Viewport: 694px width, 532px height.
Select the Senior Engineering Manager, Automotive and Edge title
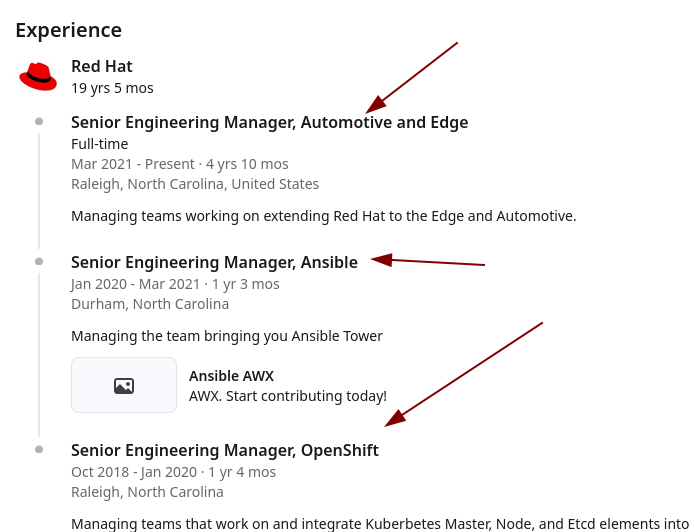pyautogui.click(x=269, y=122)
